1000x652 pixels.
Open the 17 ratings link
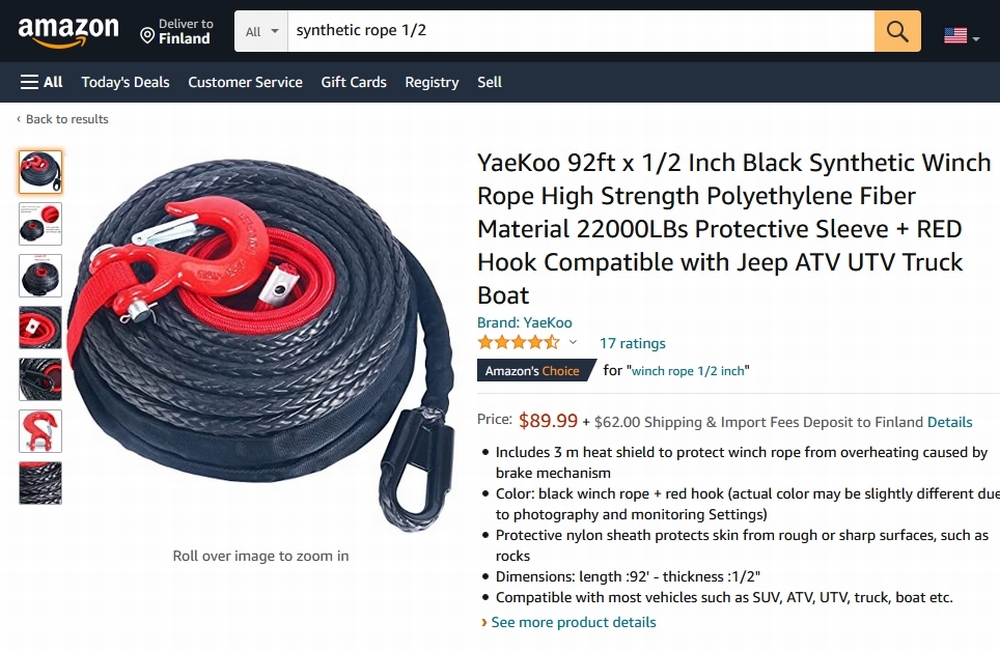632,343
